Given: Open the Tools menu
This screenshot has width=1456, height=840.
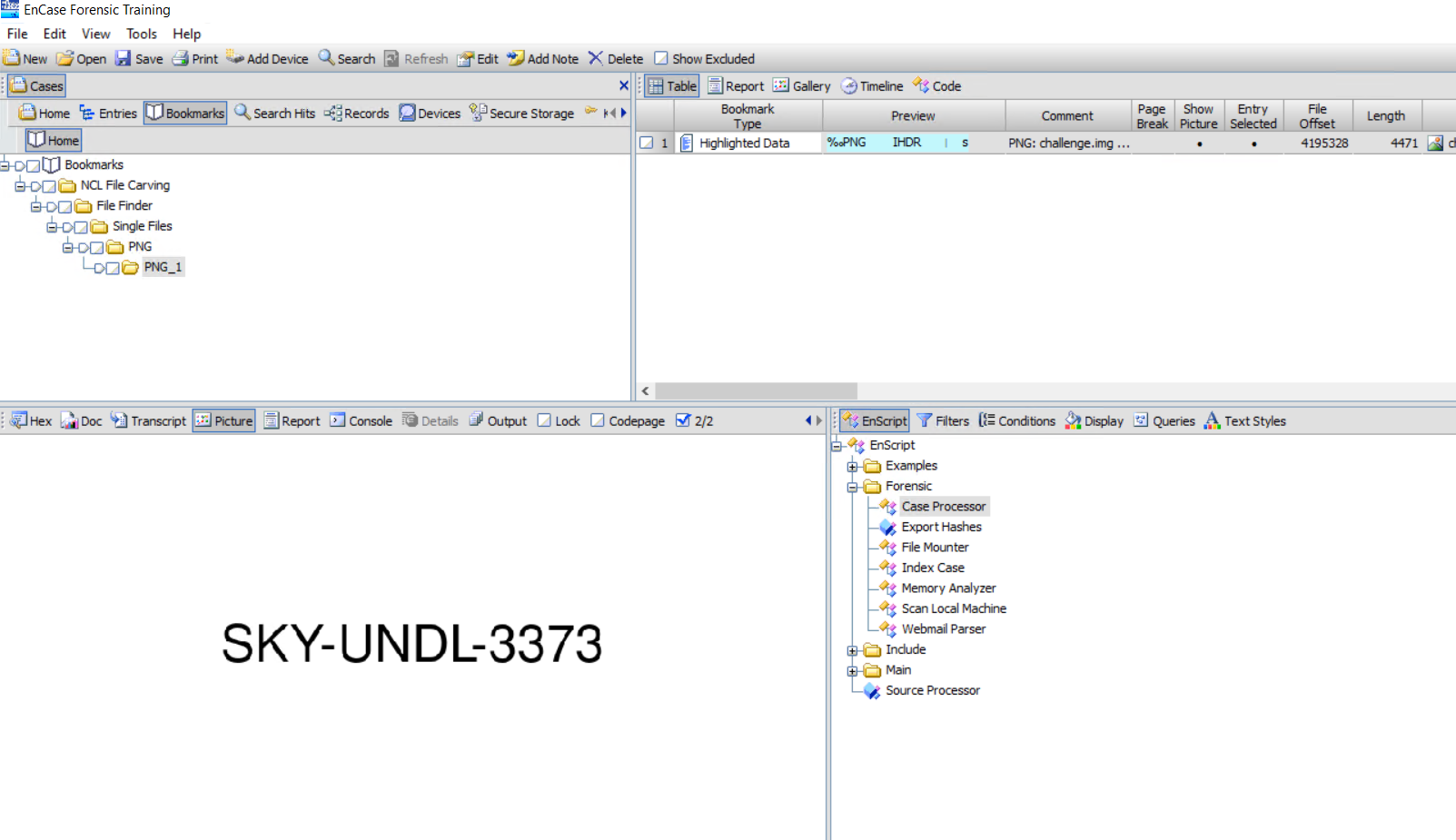Looking at the screenshot, I should 142,34.
